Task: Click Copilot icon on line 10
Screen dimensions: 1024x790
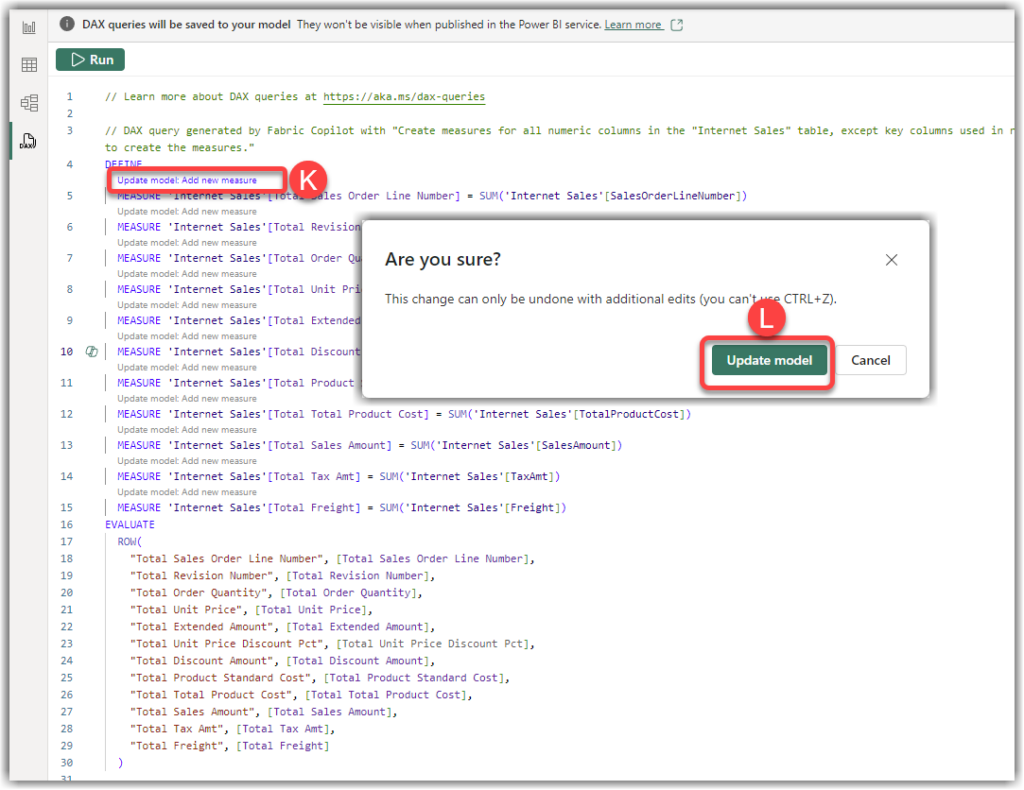Action: tap(91, 352)
